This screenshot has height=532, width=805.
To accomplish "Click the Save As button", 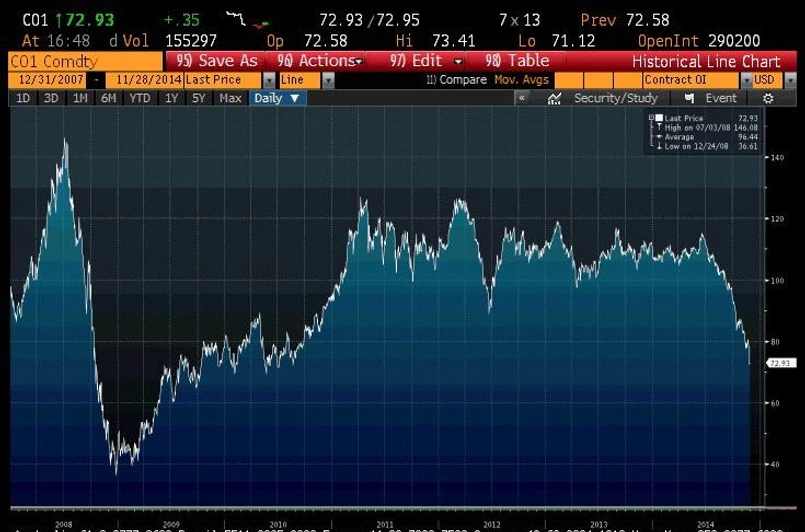I will 216,61.
